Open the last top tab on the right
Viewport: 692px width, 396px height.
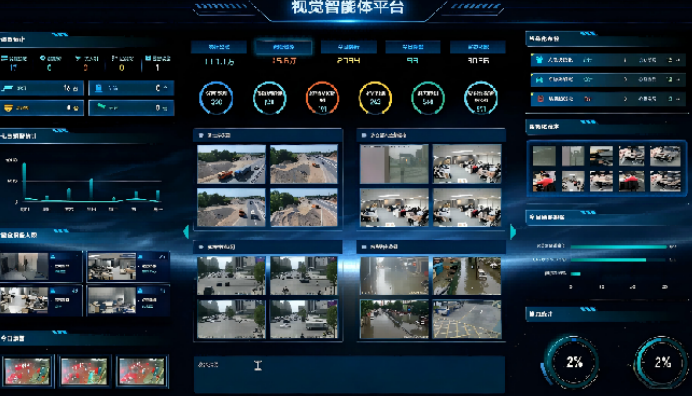pos(478,47)
